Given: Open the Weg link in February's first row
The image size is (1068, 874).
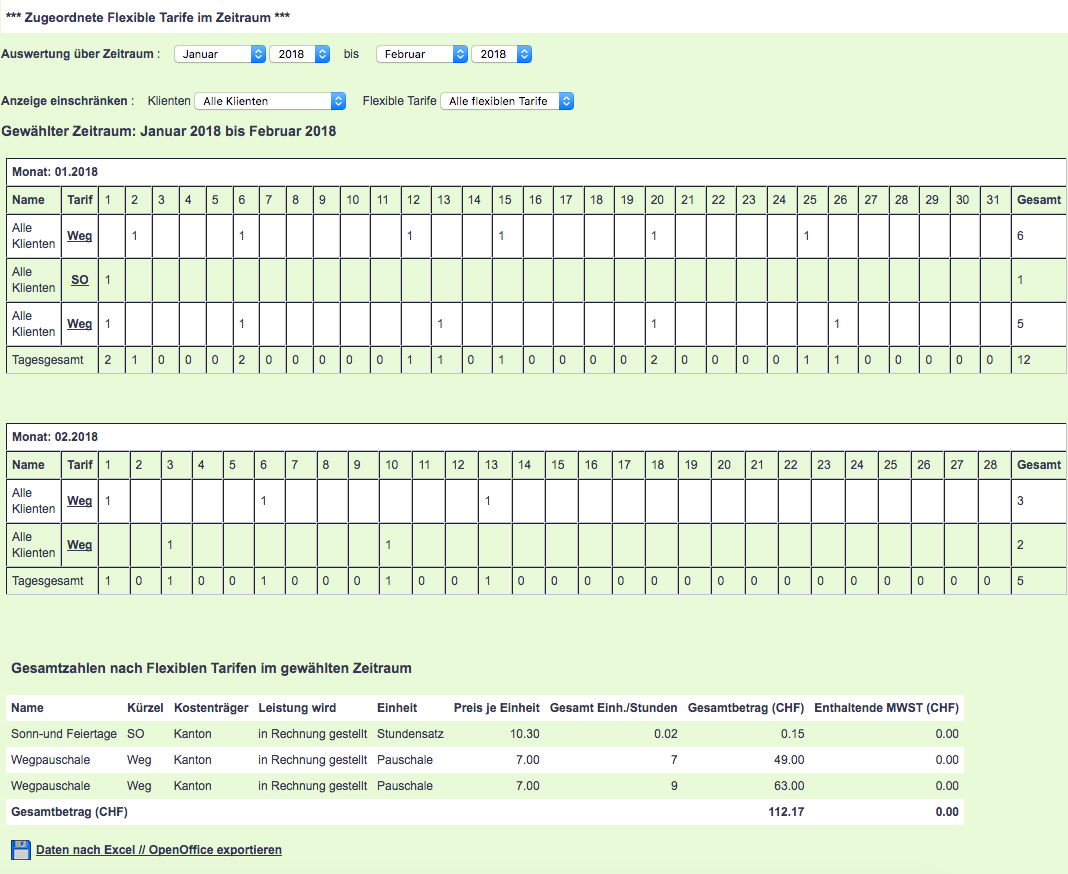Looking at the screenshot, I should click(x=80, y=501).
